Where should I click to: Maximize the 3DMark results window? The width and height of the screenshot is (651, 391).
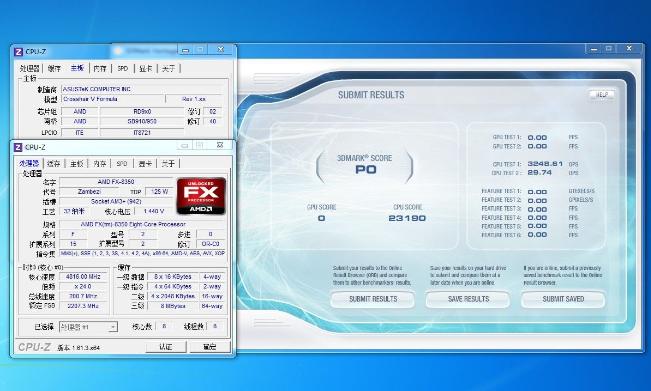pyautogui.click(x=609, y=49)
